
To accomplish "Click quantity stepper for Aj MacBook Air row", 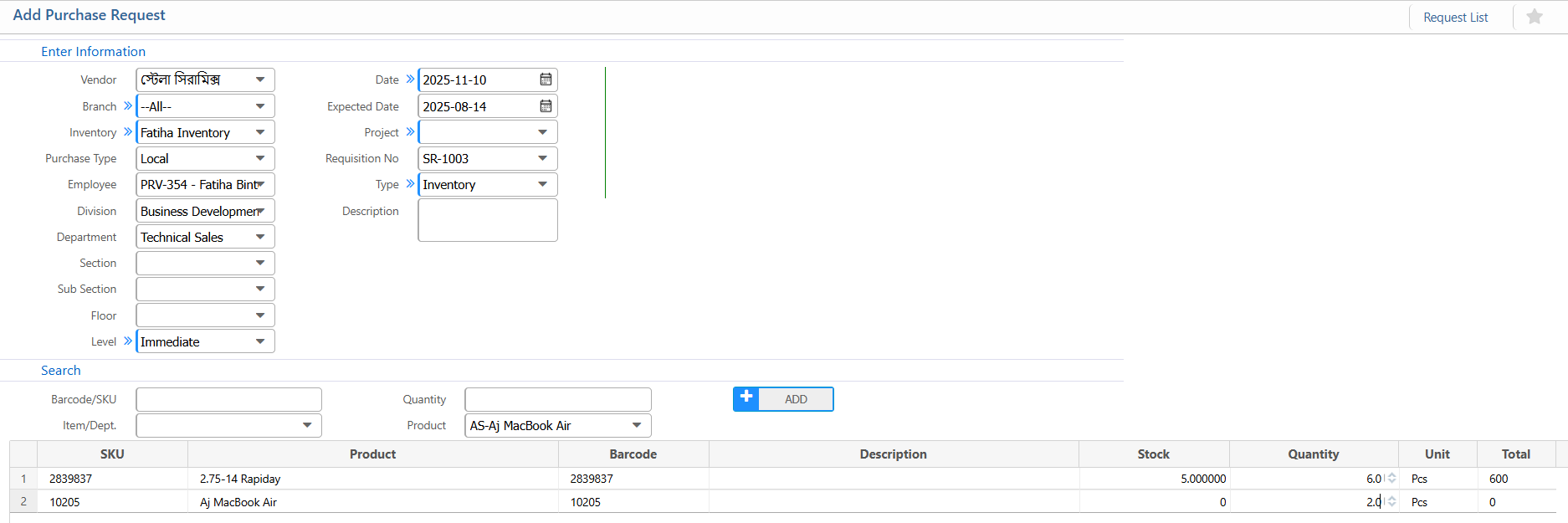I will (1391, 502).
